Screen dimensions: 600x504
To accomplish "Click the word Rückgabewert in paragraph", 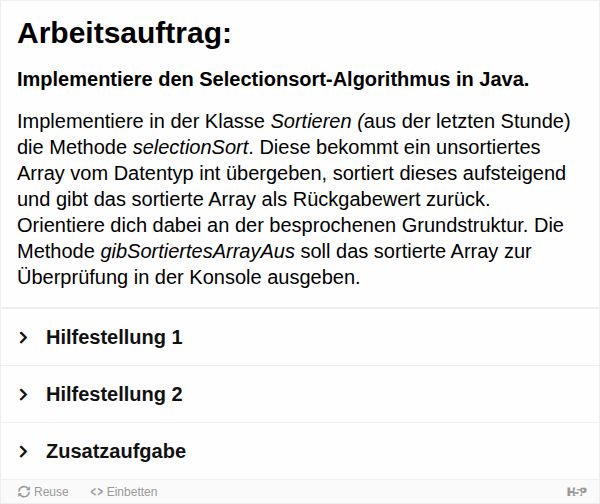I will (357, 199).
